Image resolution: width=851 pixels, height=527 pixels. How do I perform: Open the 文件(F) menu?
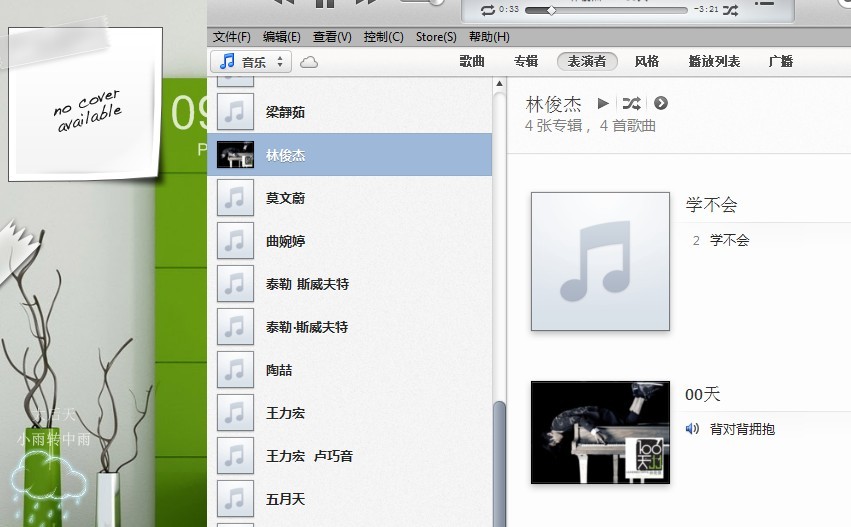pyautogui.click(x=232, y=37)
